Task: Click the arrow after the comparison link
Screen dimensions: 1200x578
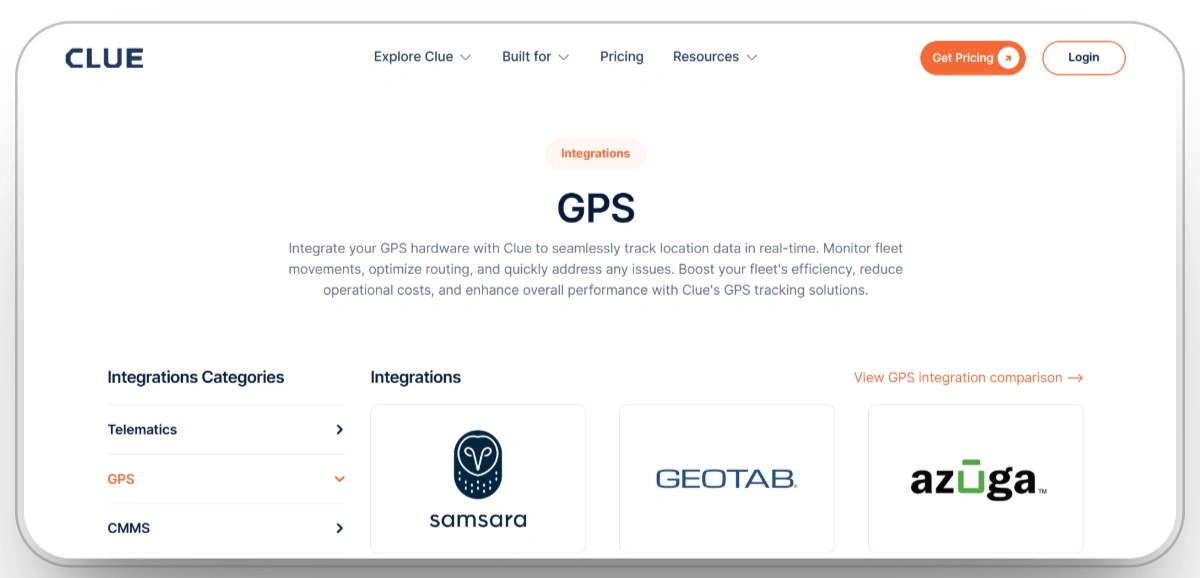Action: coord(1076,377)
